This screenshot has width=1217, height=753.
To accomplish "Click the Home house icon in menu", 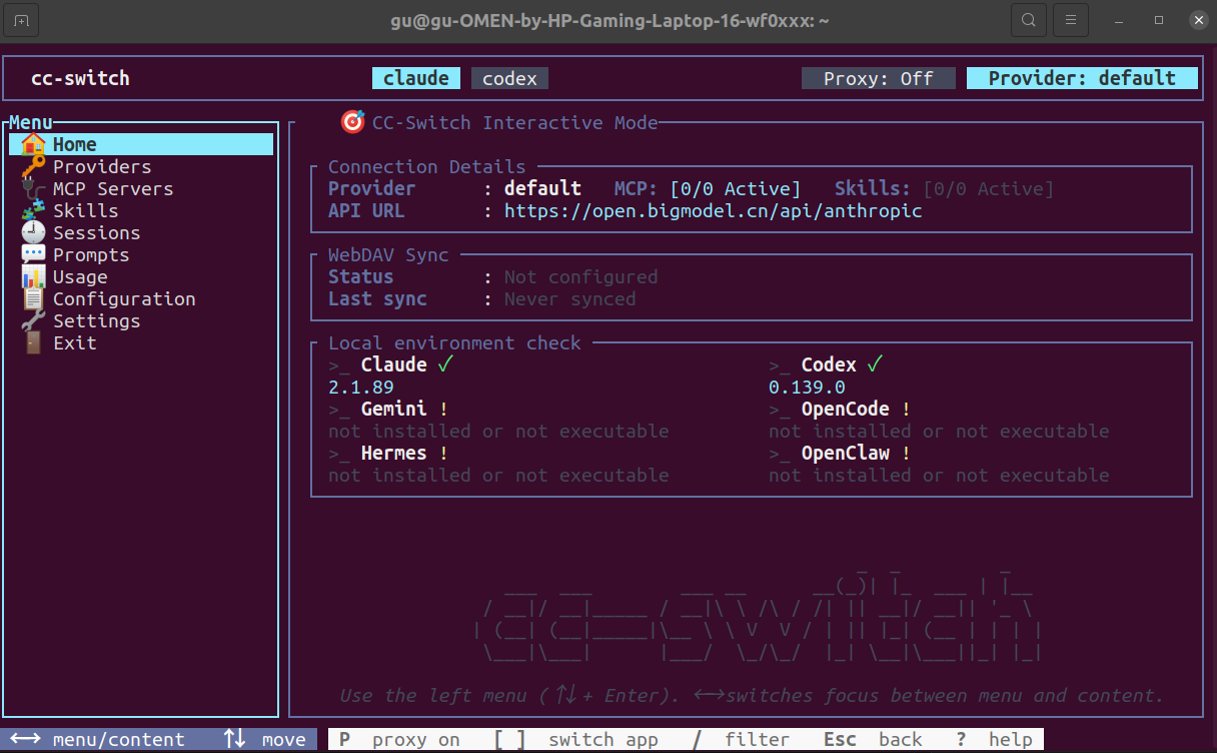I will [x=34, y=145].
